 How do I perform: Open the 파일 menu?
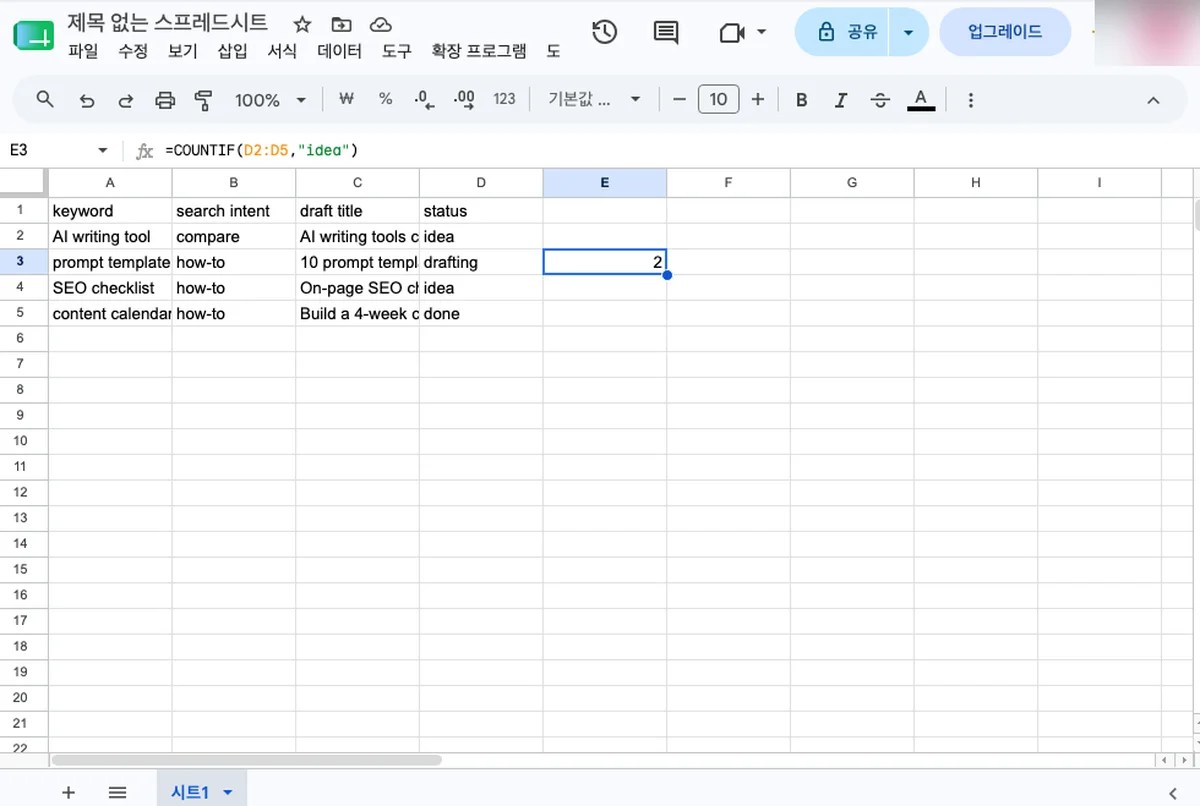tap(83, 51)
